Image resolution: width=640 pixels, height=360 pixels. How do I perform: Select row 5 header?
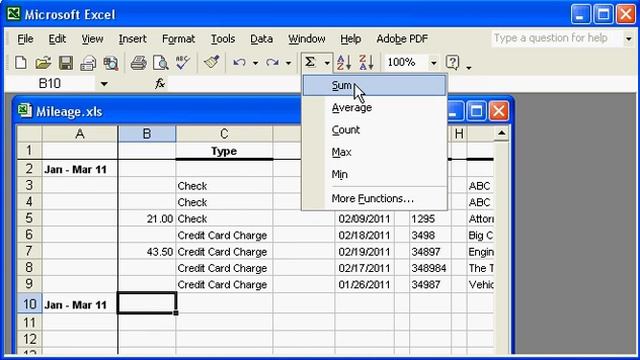[29, 218]
